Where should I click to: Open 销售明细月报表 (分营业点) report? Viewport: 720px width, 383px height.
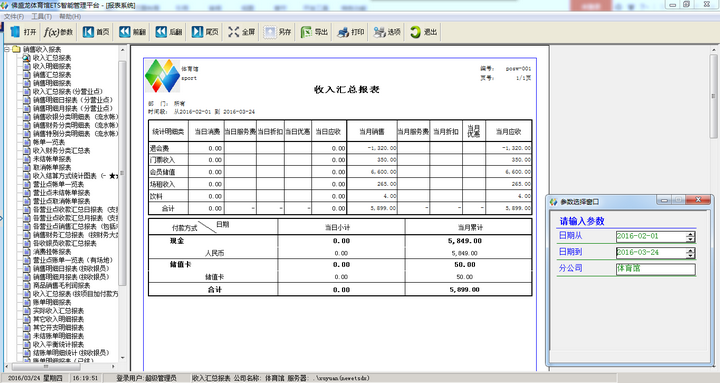73,108
